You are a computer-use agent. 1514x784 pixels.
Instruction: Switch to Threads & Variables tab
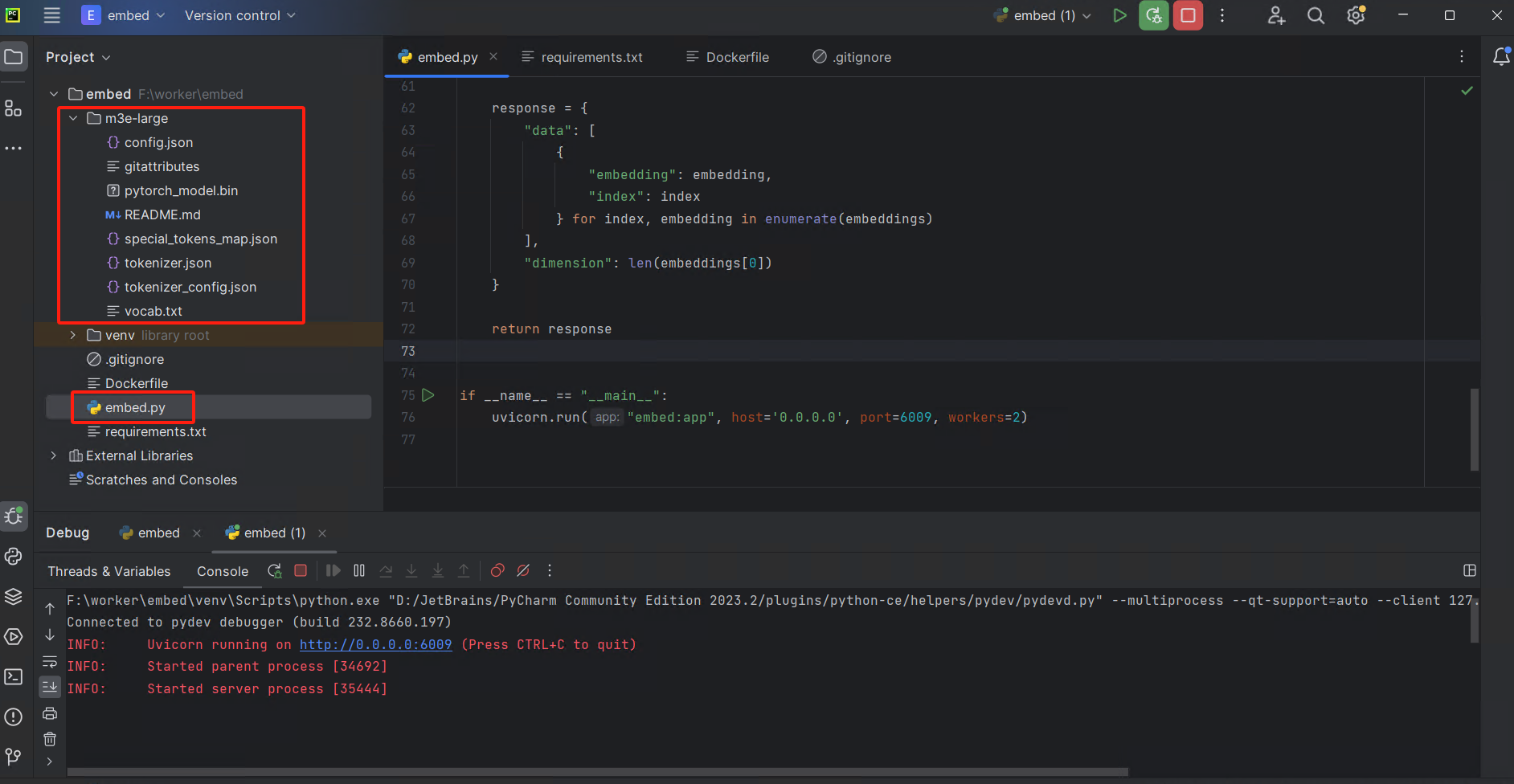pos(109,571)
